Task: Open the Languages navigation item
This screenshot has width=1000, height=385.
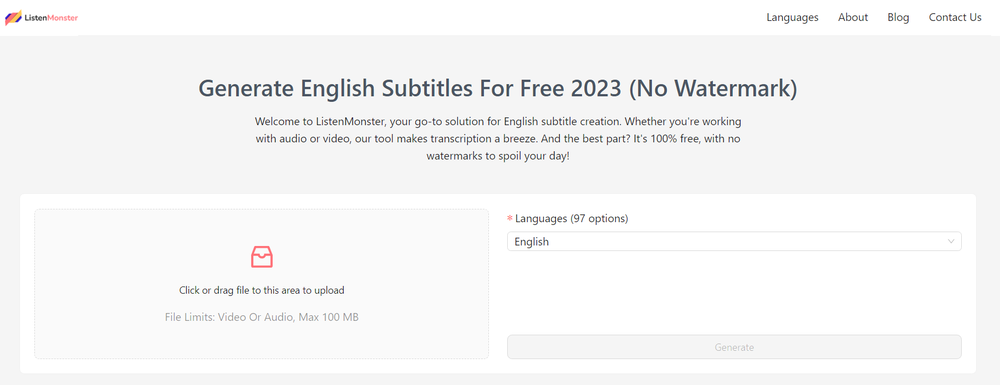Action: click(x=792, y=17)
